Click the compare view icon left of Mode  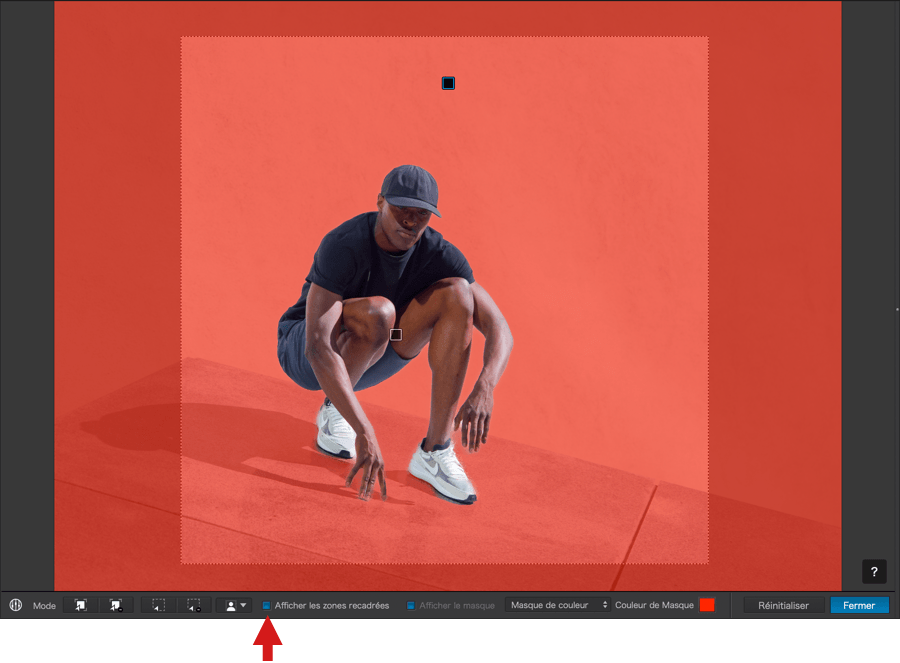coord(15,605)
